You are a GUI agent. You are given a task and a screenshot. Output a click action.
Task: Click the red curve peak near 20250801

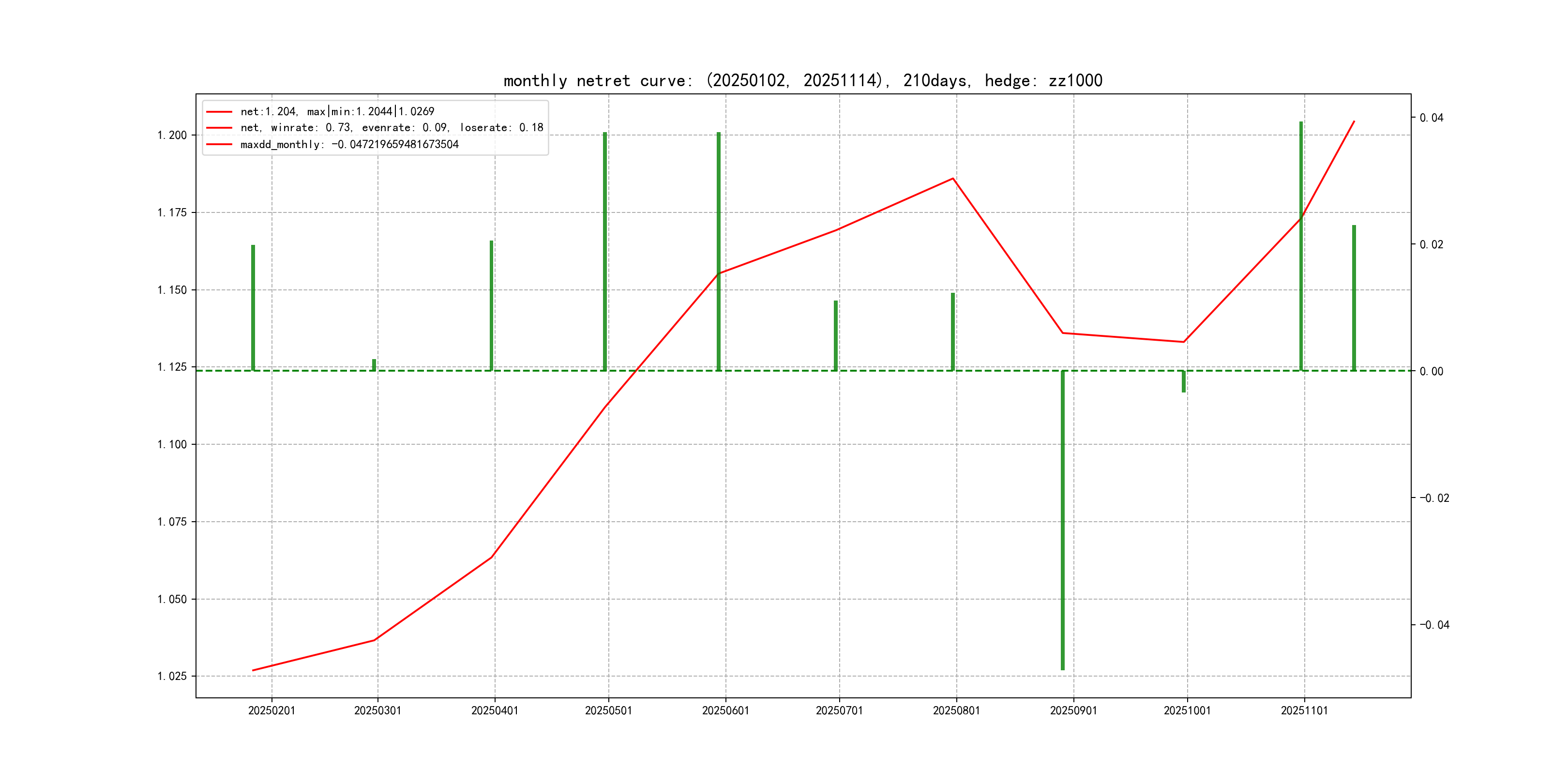tap(952, 179)
